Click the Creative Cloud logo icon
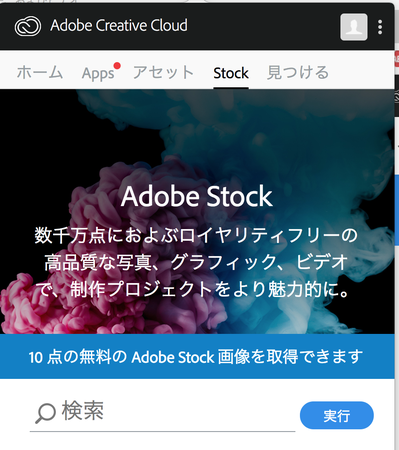Viewport: 399px width, 450px height. coord(28,26)
